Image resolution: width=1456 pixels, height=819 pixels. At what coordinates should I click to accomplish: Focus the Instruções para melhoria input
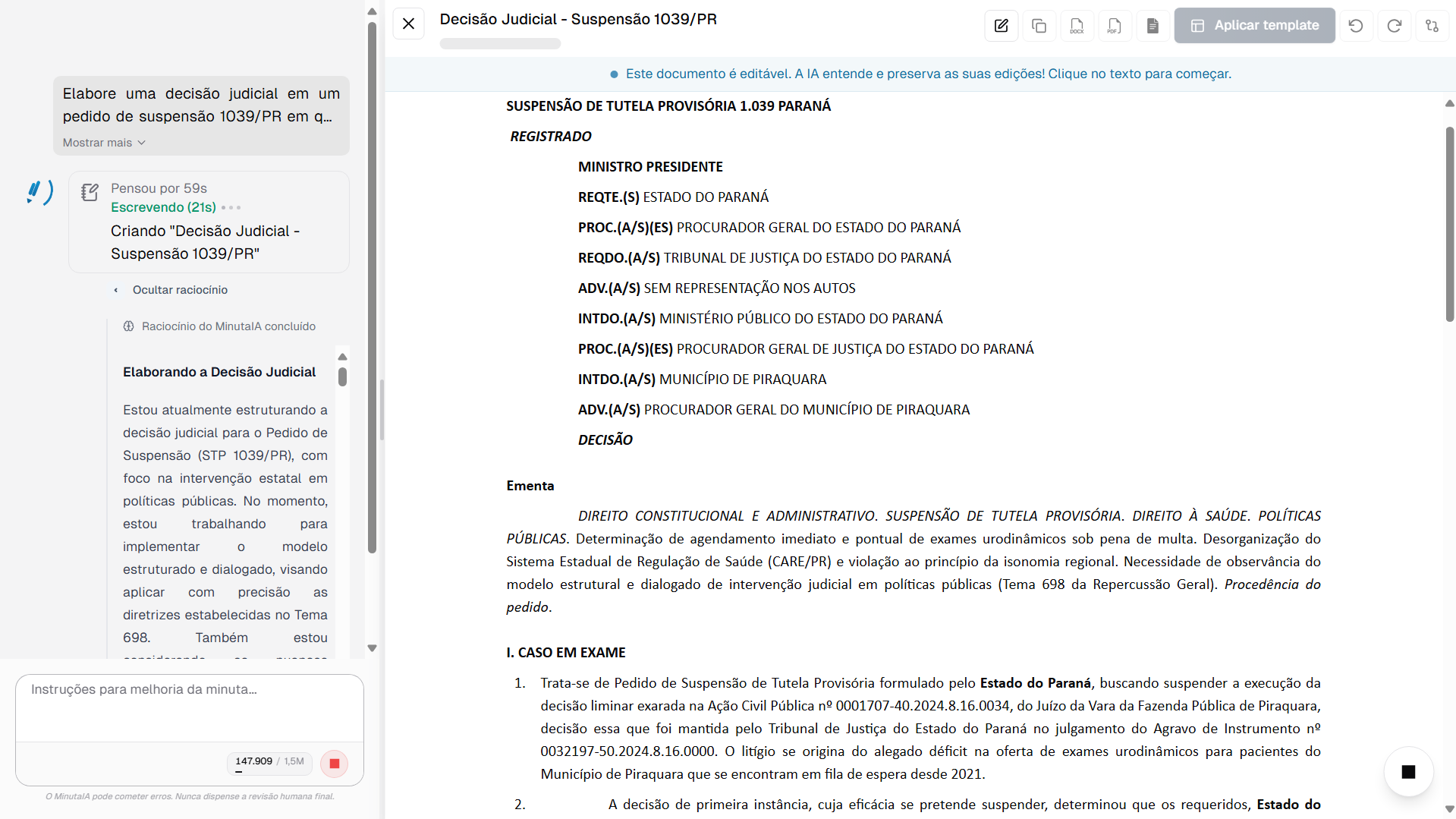(x=190, y=708)
